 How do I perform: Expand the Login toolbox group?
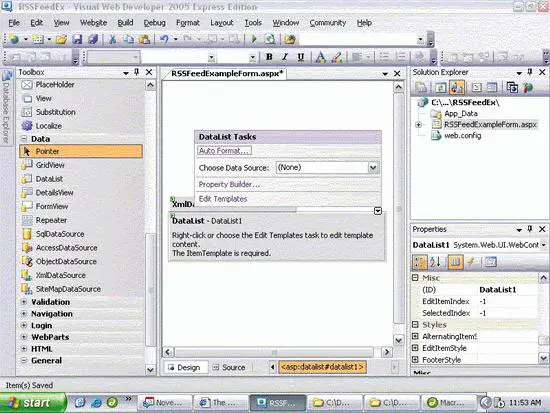(24, 326)
